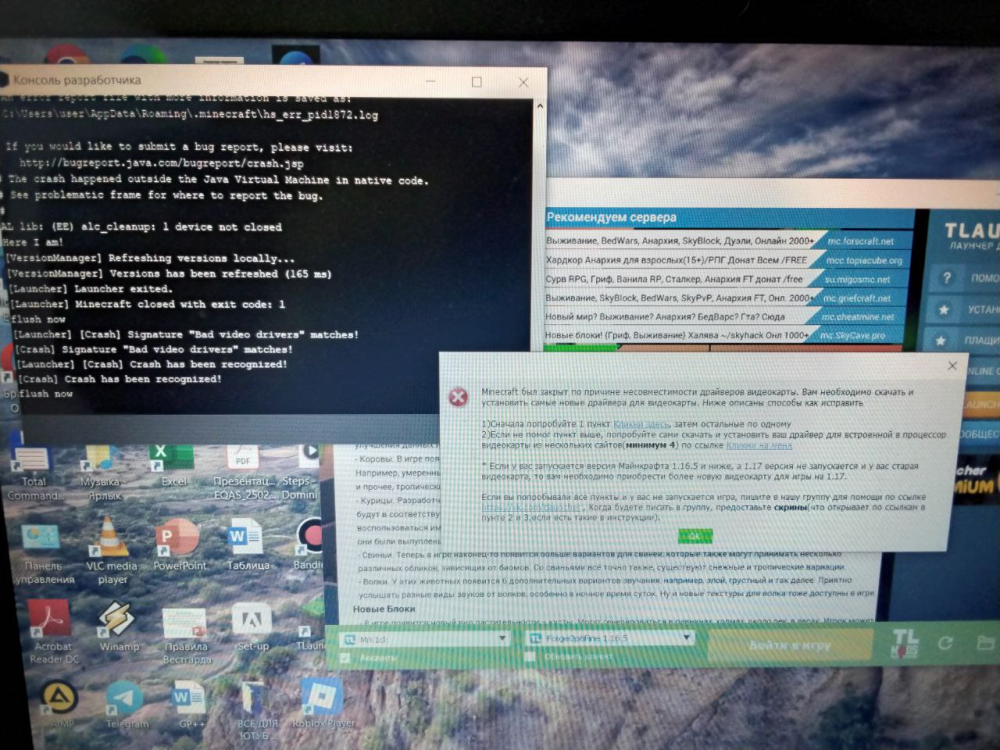1000x750 pixels.
Task: Launch AIMP desktop shortcut
Action: [60, 704]
